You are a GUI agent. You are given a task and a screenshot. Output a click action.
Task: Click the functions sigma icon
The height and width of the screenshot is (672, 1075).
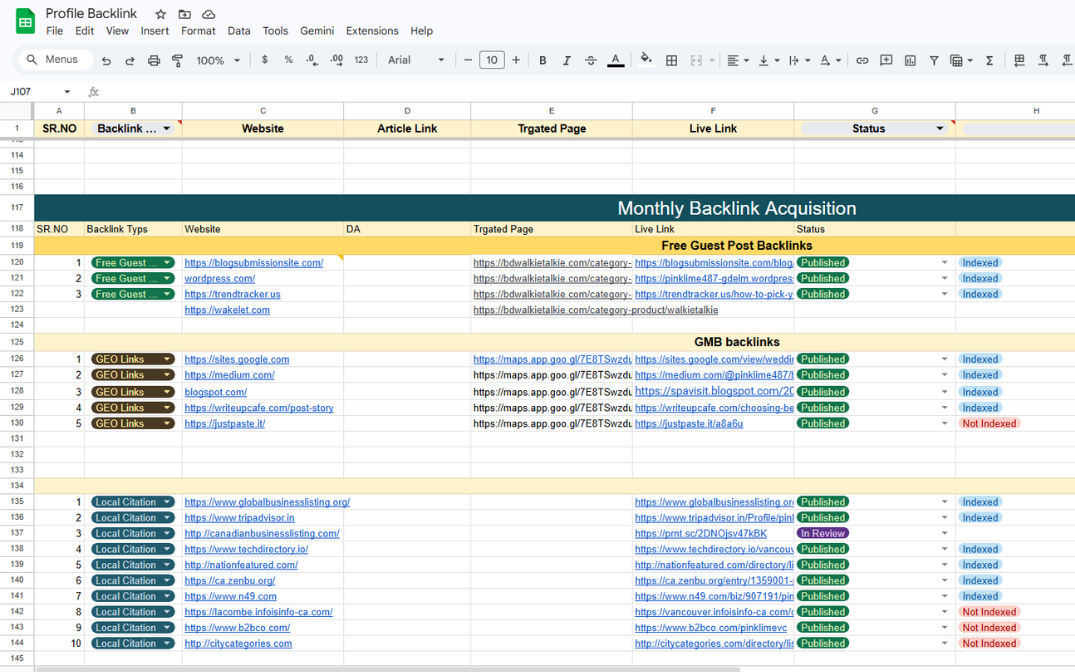(x=989, y=61)
